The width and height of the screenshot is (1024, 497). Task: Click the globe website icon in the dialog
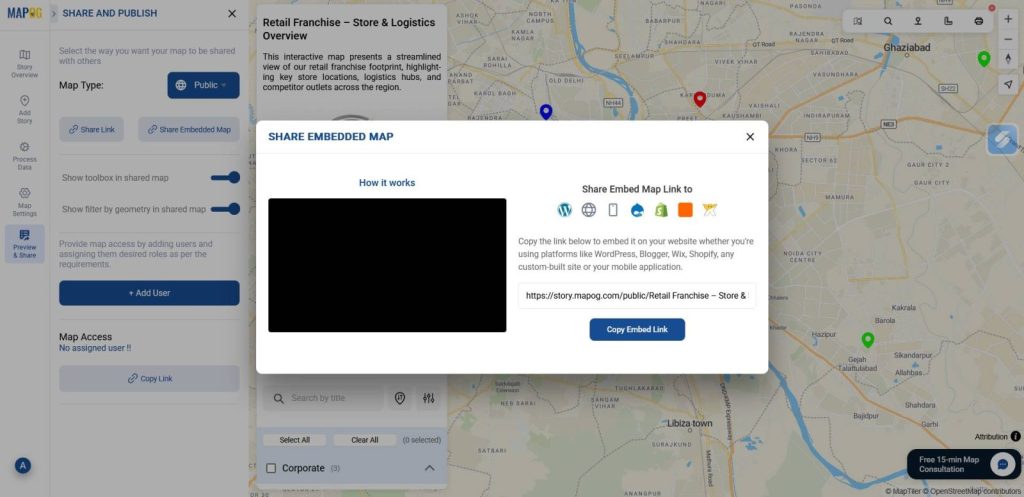[588, 210]
